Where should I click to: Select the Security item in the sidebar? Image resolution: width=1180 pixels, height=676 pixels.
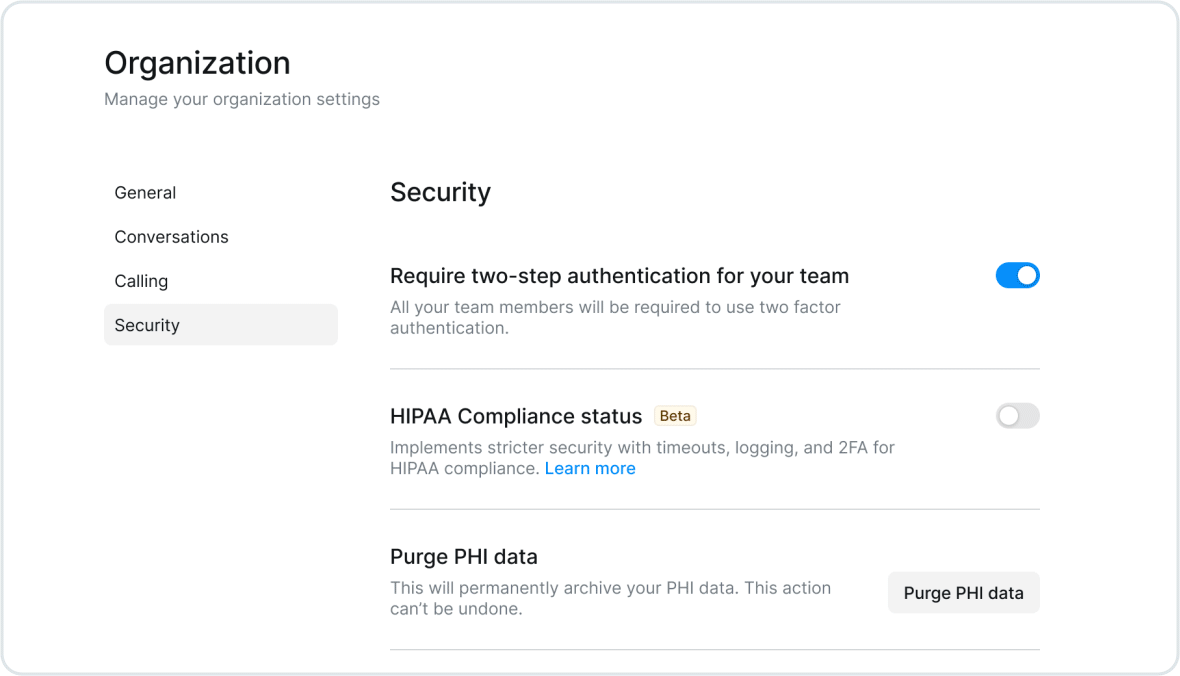coord(220,325)
